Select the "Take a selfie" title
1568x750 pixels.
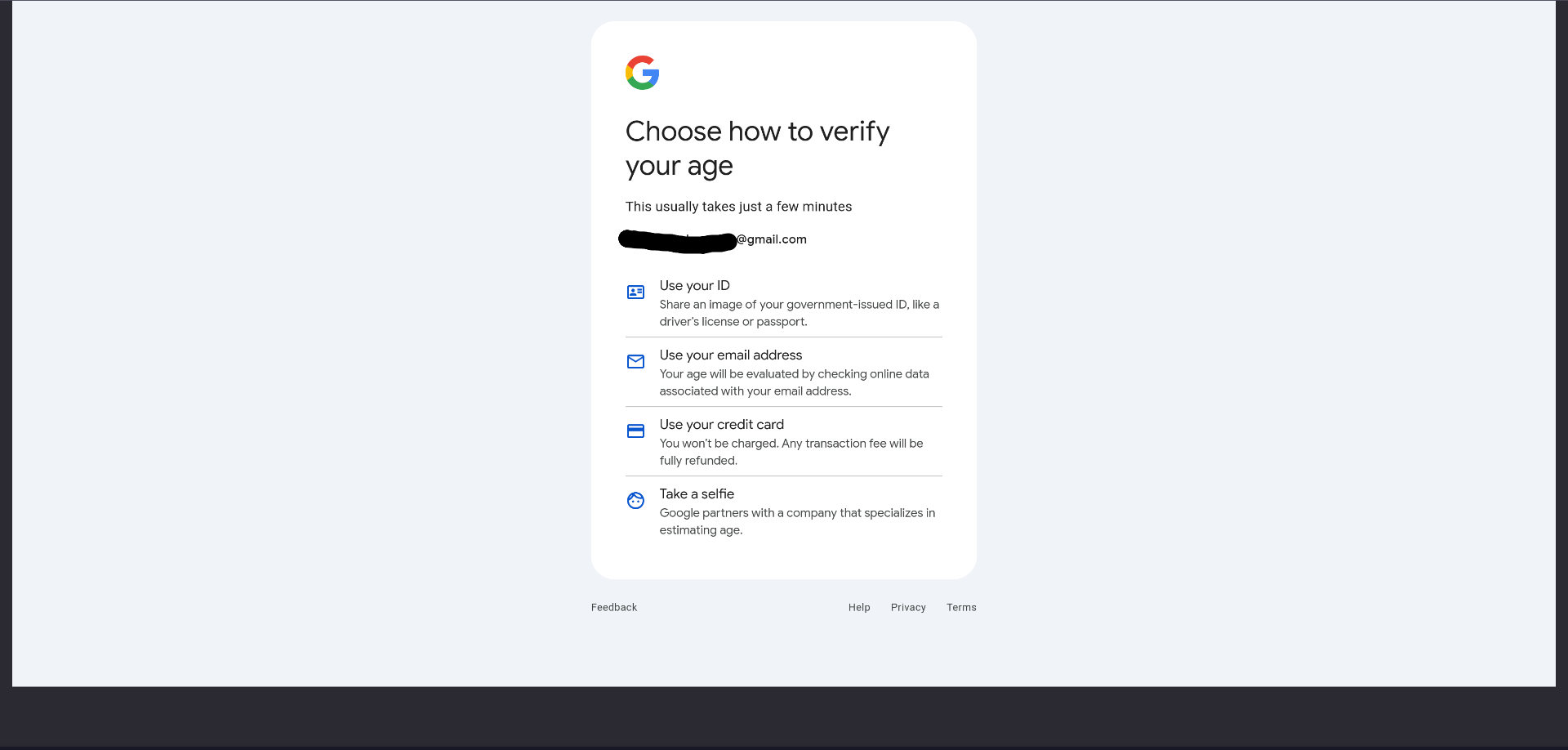tap(697, 493)
